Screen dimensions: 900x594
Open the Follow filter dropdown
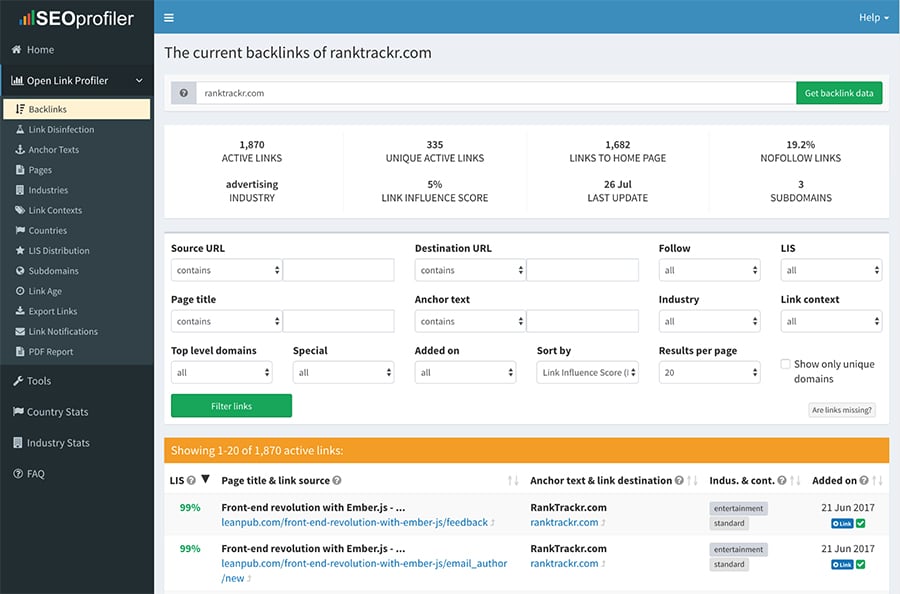[709, 270]
